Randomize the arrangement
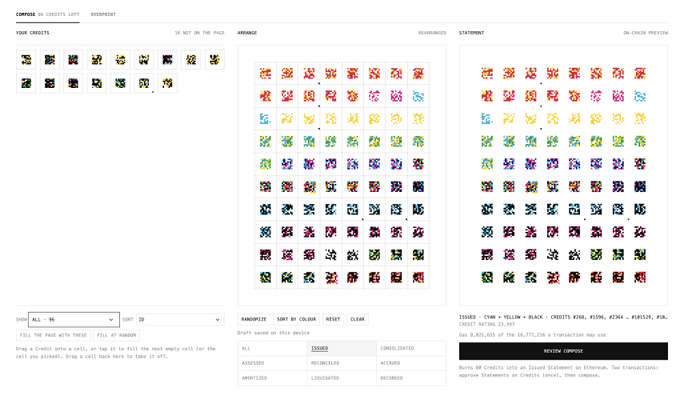The width and height of the screenshot is (680, 407). click(x=254, y=319)
